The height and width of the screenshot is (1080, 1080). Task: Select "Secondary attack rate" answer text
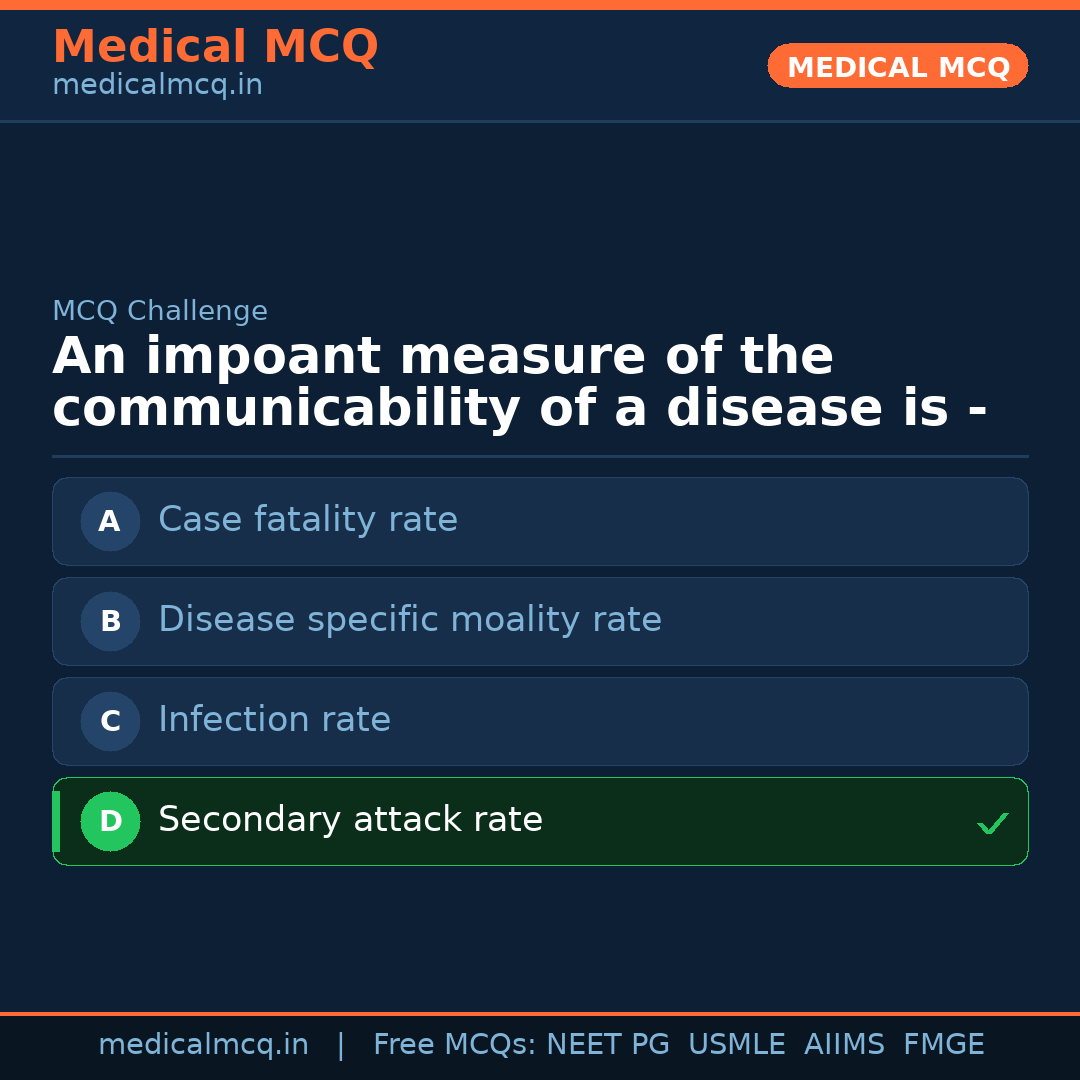pos(350,820)
